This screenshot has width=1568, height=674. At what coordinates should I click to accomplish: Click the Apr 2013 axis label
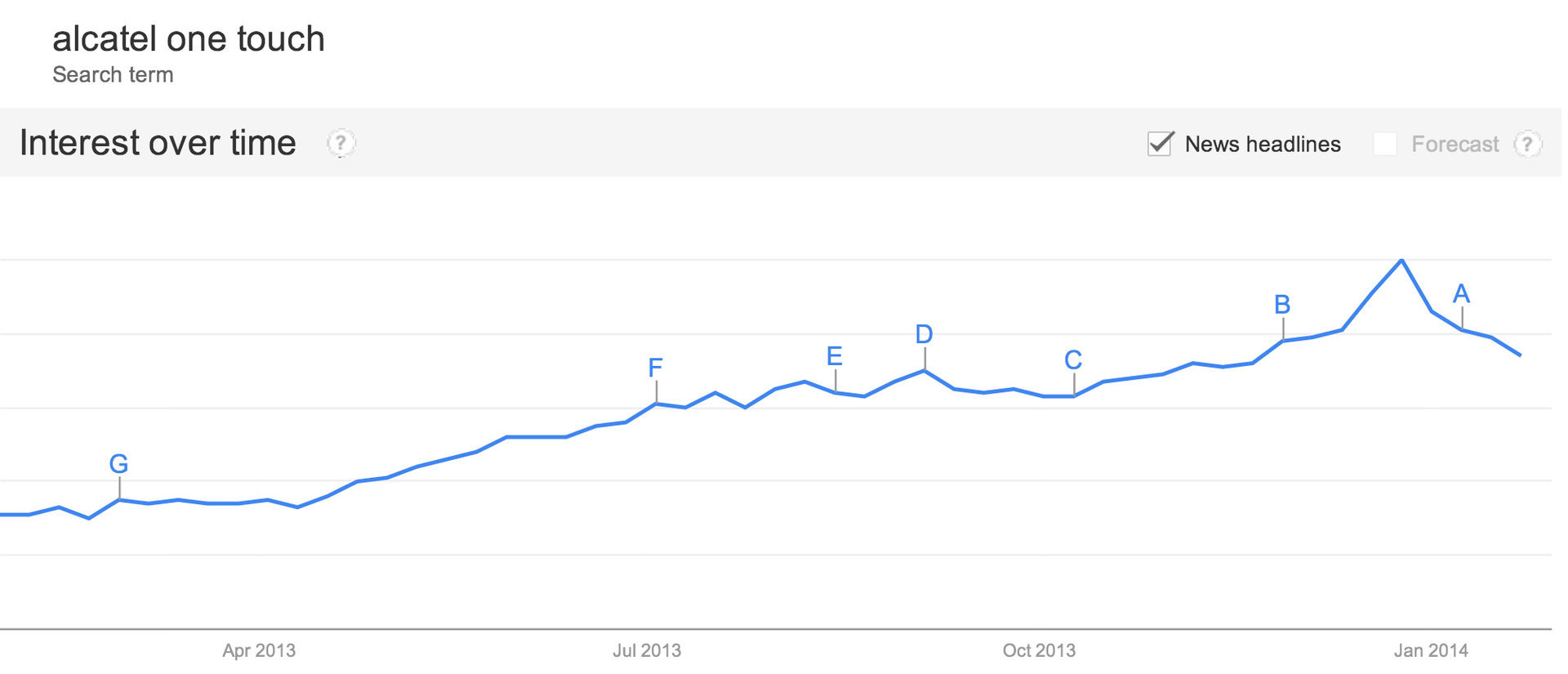[259, 650]
